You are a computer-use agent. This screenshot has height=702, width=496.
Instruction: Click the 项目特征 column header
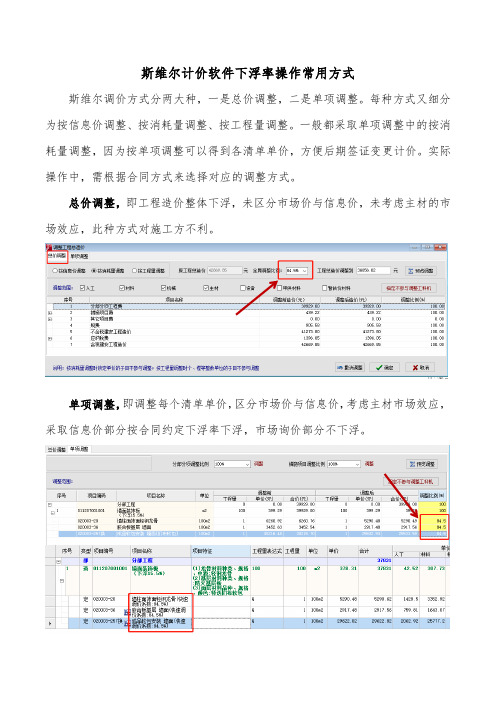[220, 551]
